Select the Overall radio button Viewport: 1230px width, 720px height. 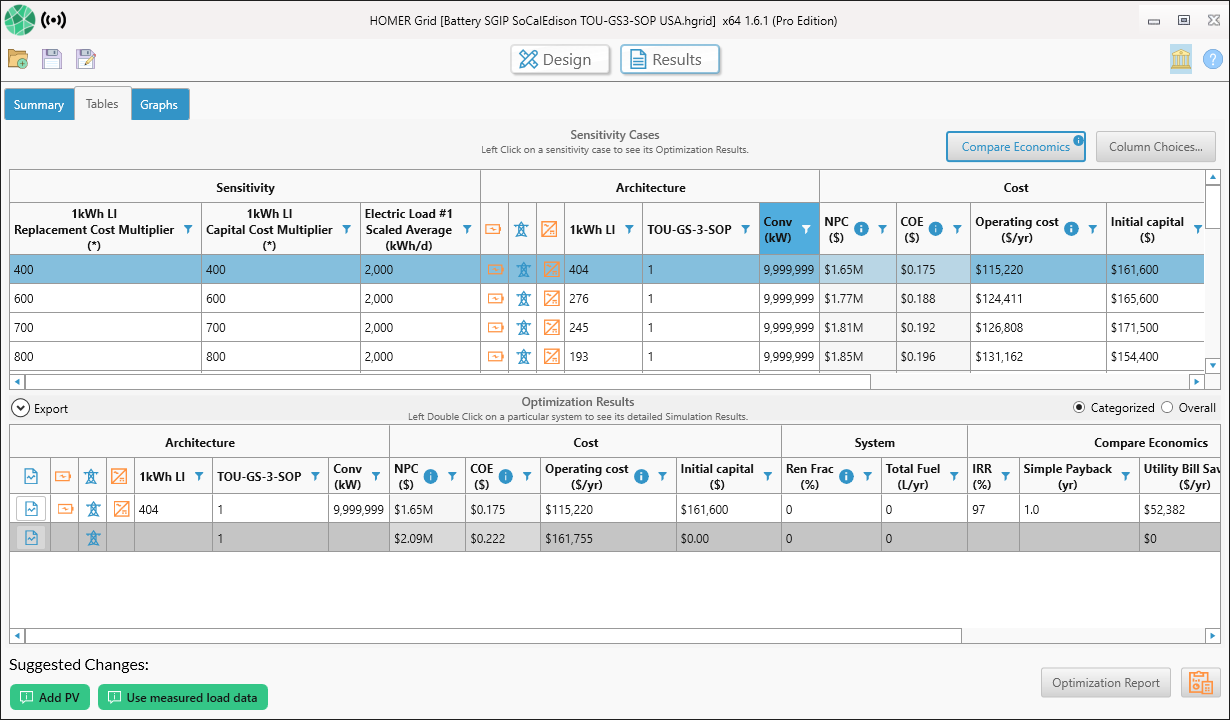click(x=1166, y=408)
